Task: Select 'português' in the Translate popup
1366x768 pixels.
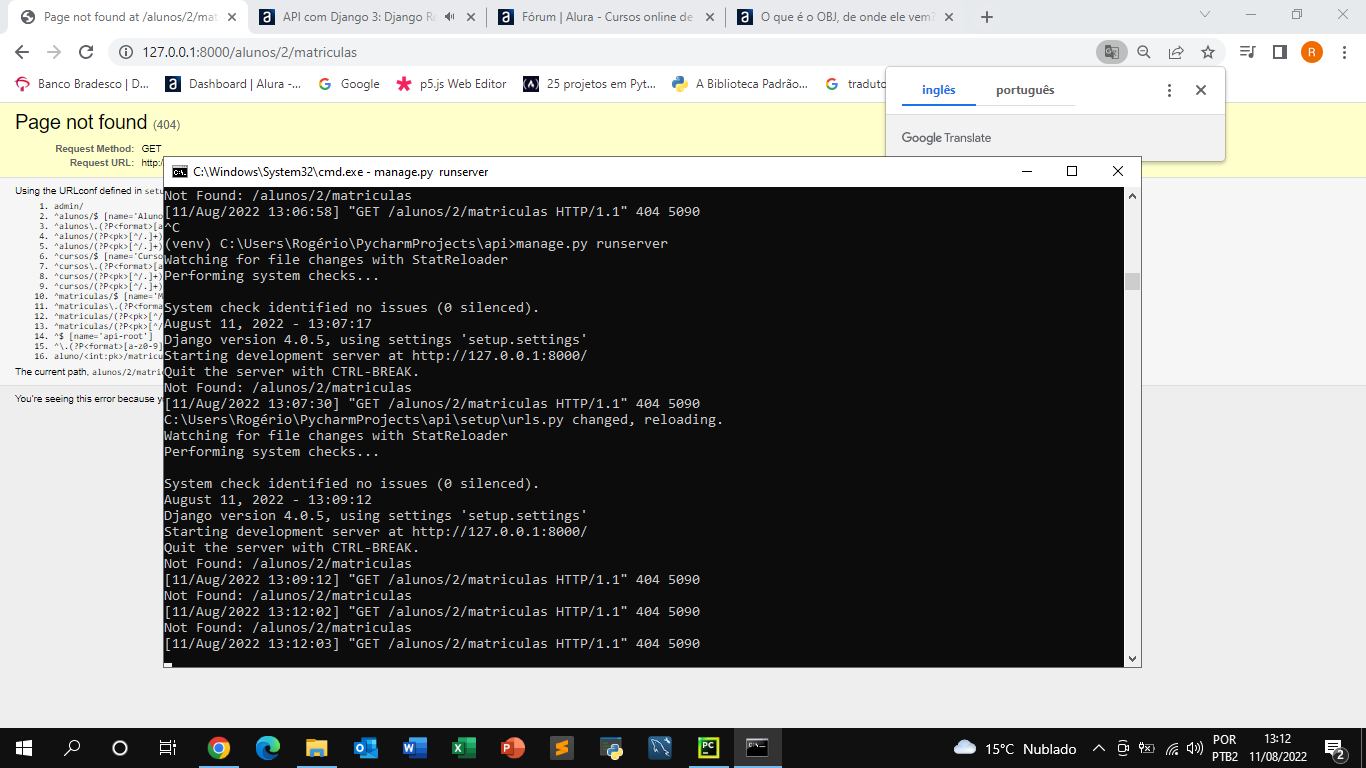Action: pyautogui.click(x=1025, y=90)
